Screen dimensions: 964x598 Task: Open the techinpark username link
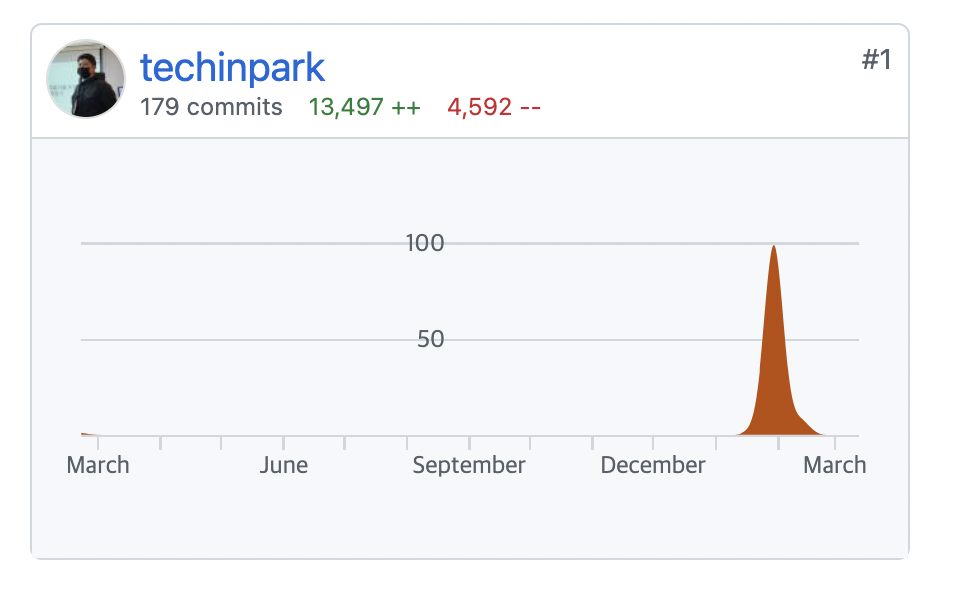pos(232,67)
